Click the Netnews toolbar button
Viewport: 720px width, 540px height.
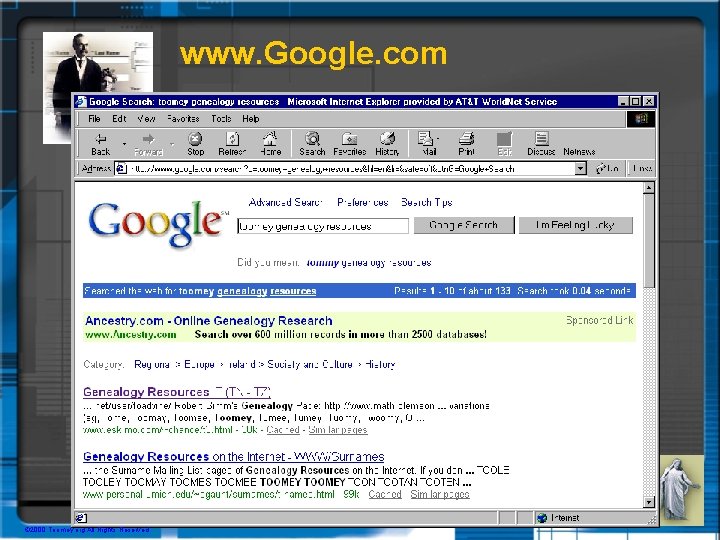click(x=579, y=152)
